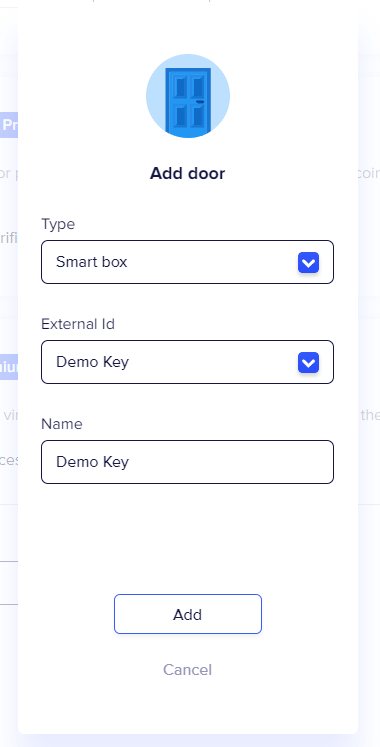The image size is (380, 747).
Task: Select the Smart box text in Type
Action: (91, 262)
